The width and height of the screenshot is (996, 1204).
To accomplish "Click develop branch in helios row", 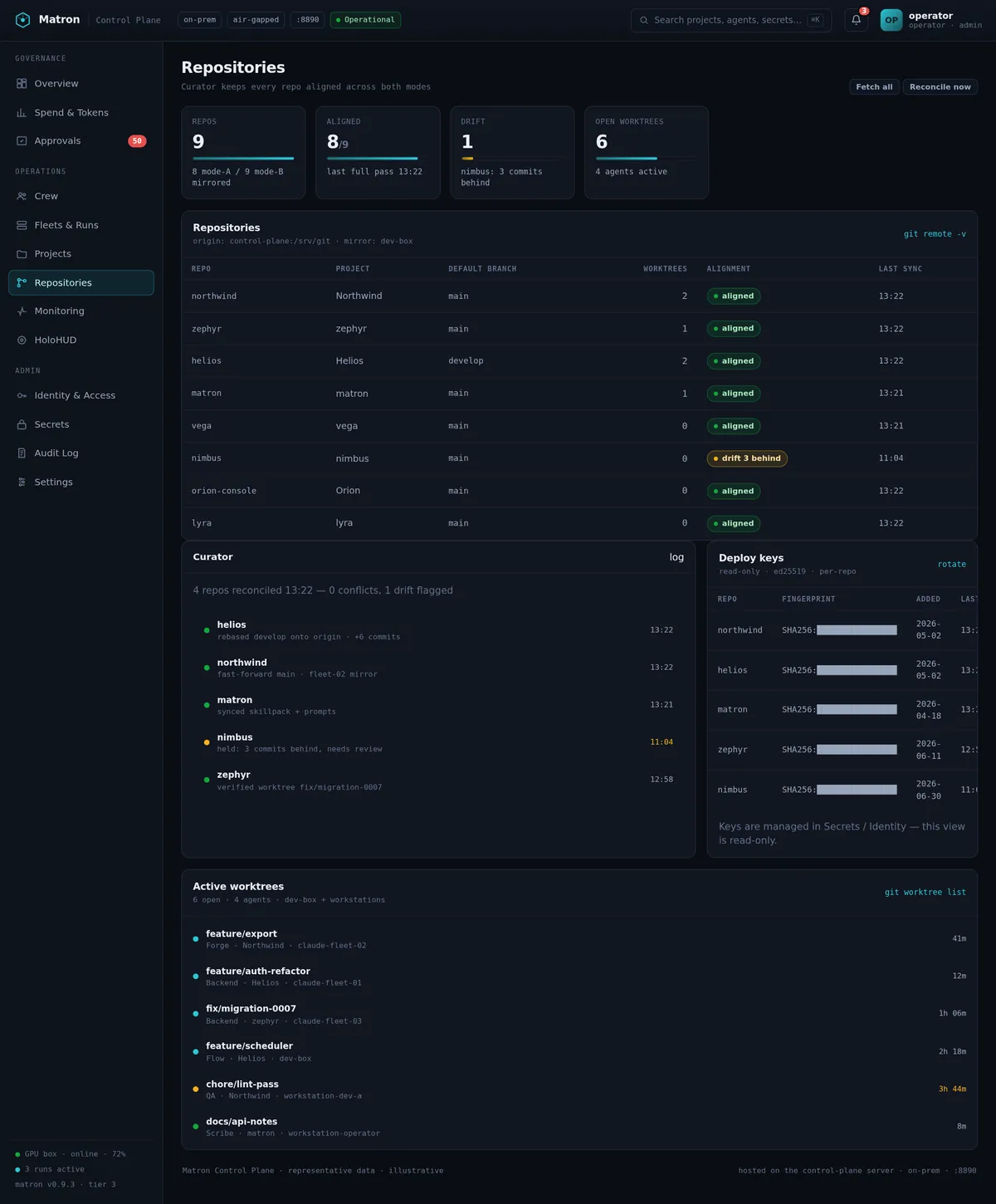I will [466, 361].
